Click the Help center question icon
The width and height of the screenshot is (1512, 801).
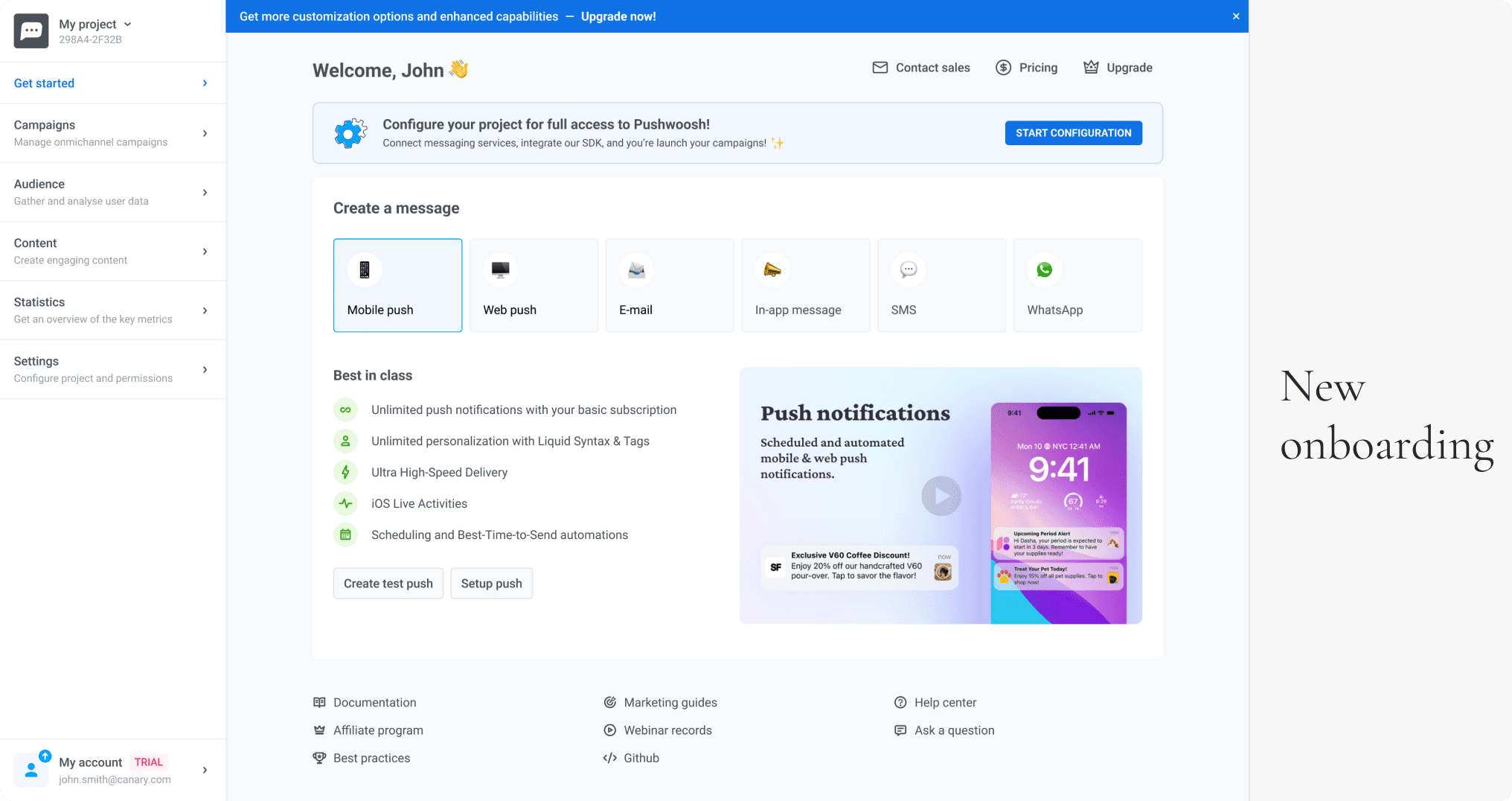pos(900,702)
